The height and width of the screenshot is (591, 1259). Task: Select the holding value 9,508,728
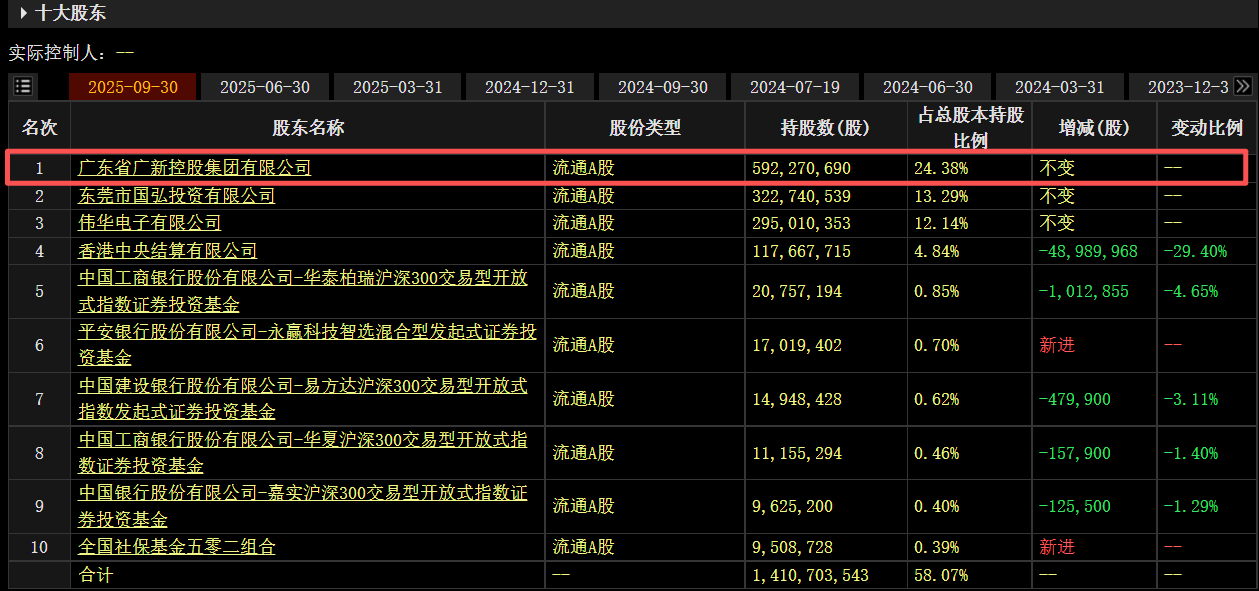click(x=793, y=547)
